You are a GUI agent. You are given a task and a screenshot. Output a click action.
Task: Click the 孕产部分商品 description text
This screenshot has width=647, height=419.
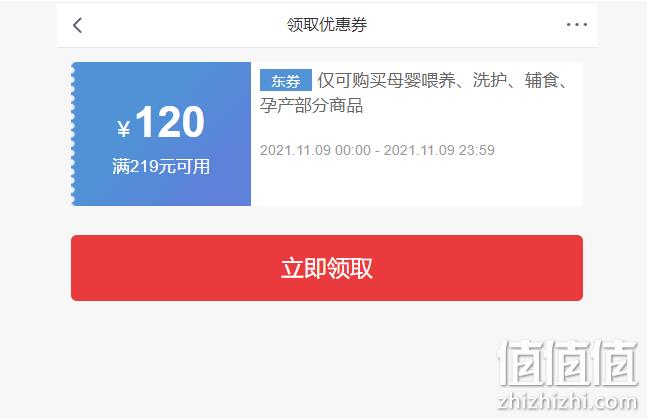(312, 105)
